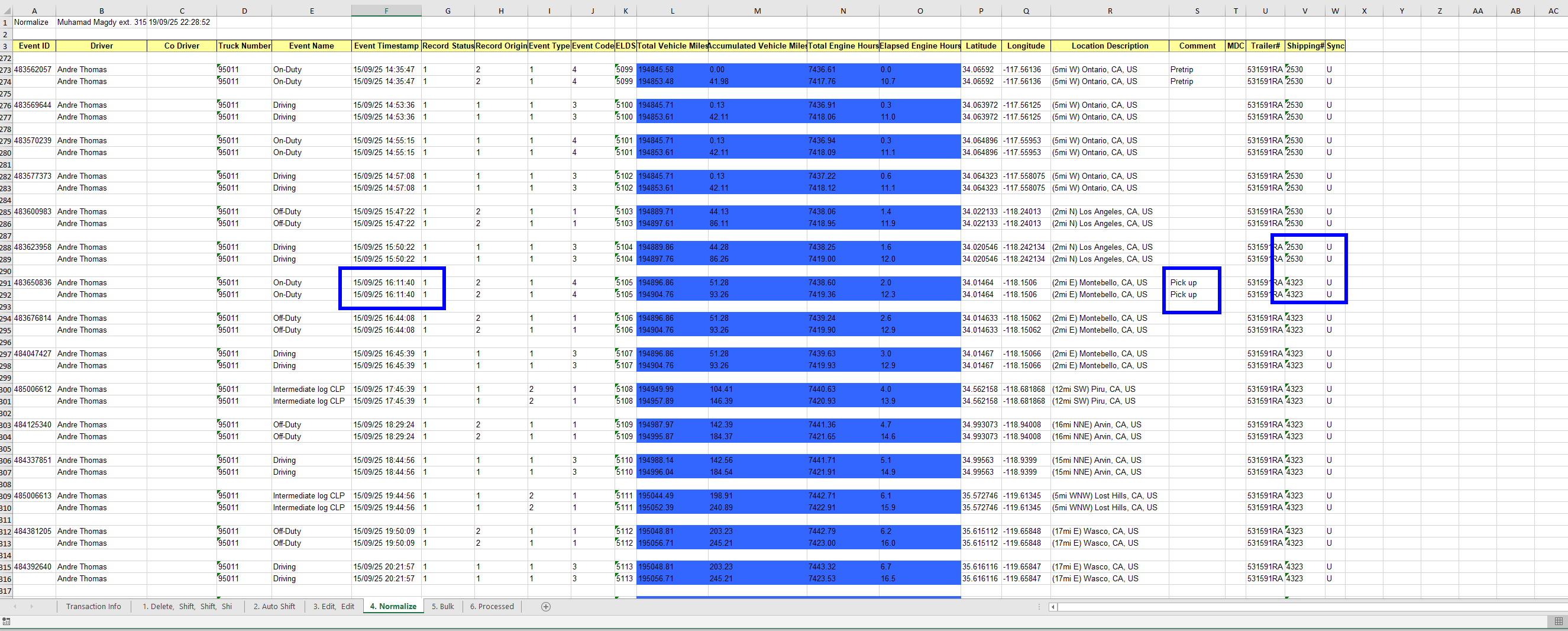Click the 'Driver' header cell
Viewport: 1568px width, 631px height.
[102, 46]
